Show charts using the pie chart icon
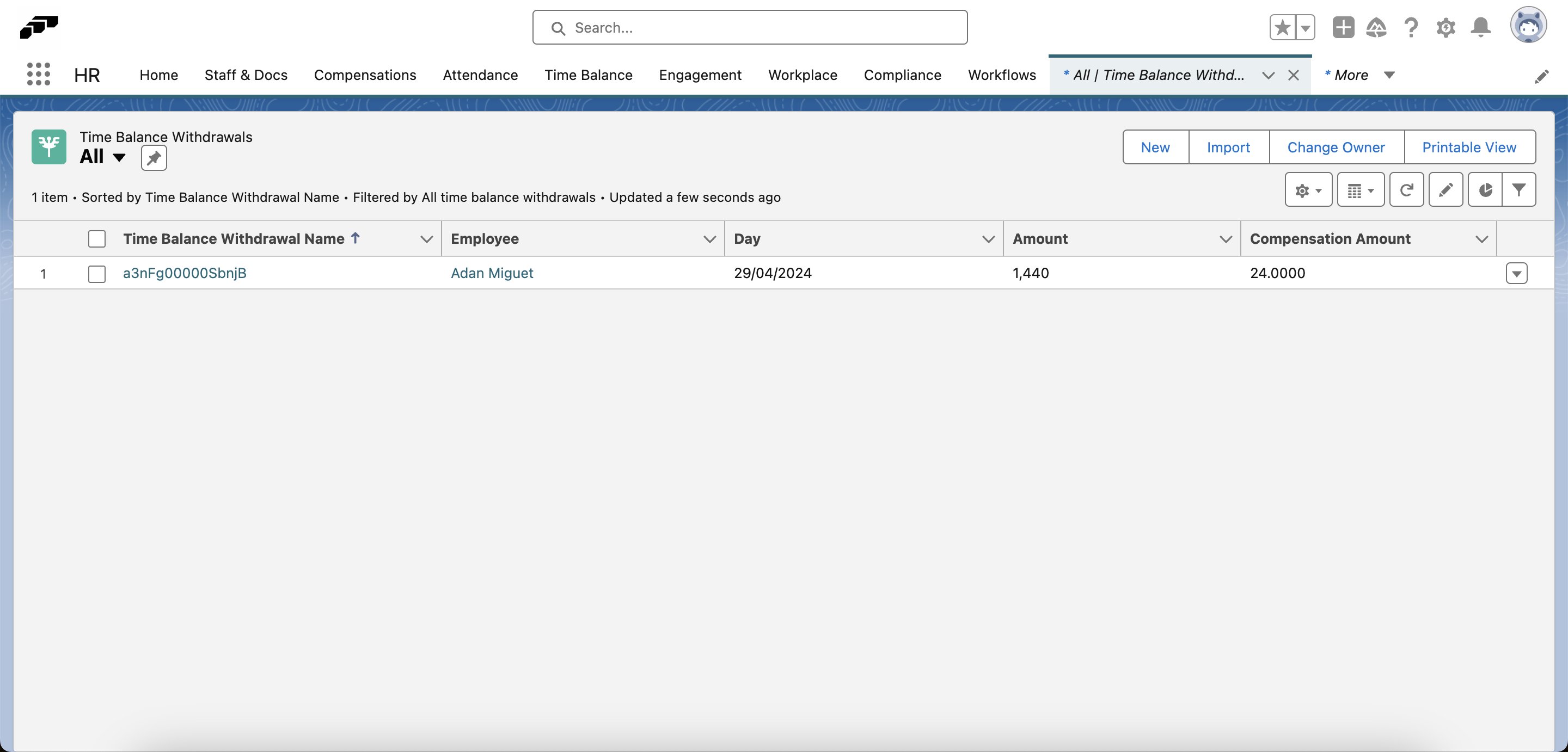 [1485, 189]
